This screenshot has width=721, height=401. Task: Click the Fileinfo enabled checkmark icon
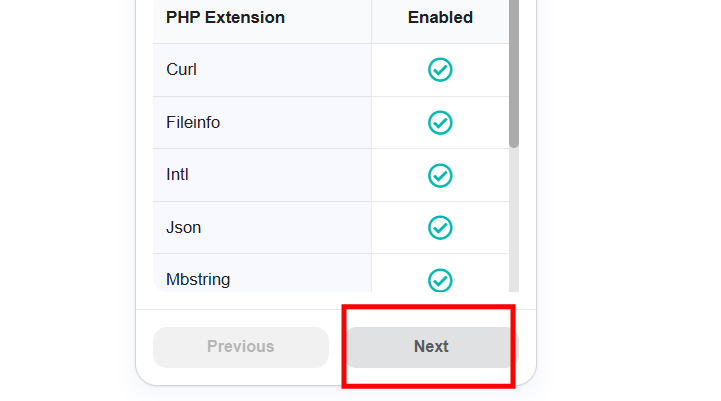pos(440,123)
